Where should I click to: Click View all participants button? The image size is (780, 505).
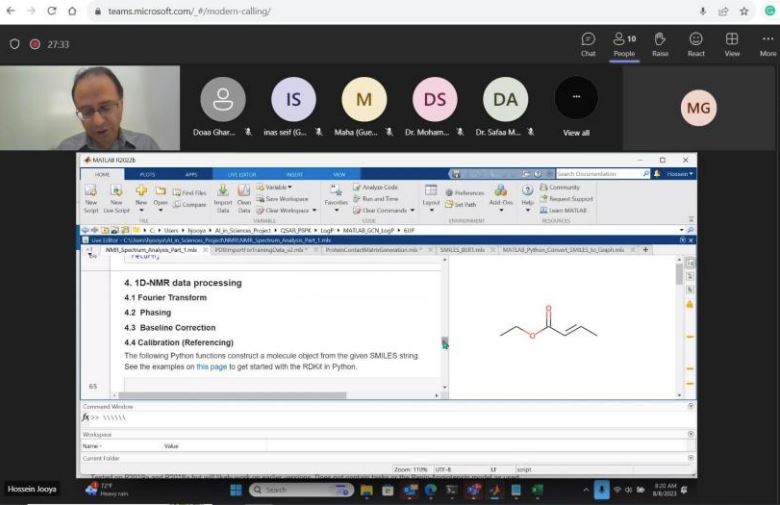(x=576, y=105)
